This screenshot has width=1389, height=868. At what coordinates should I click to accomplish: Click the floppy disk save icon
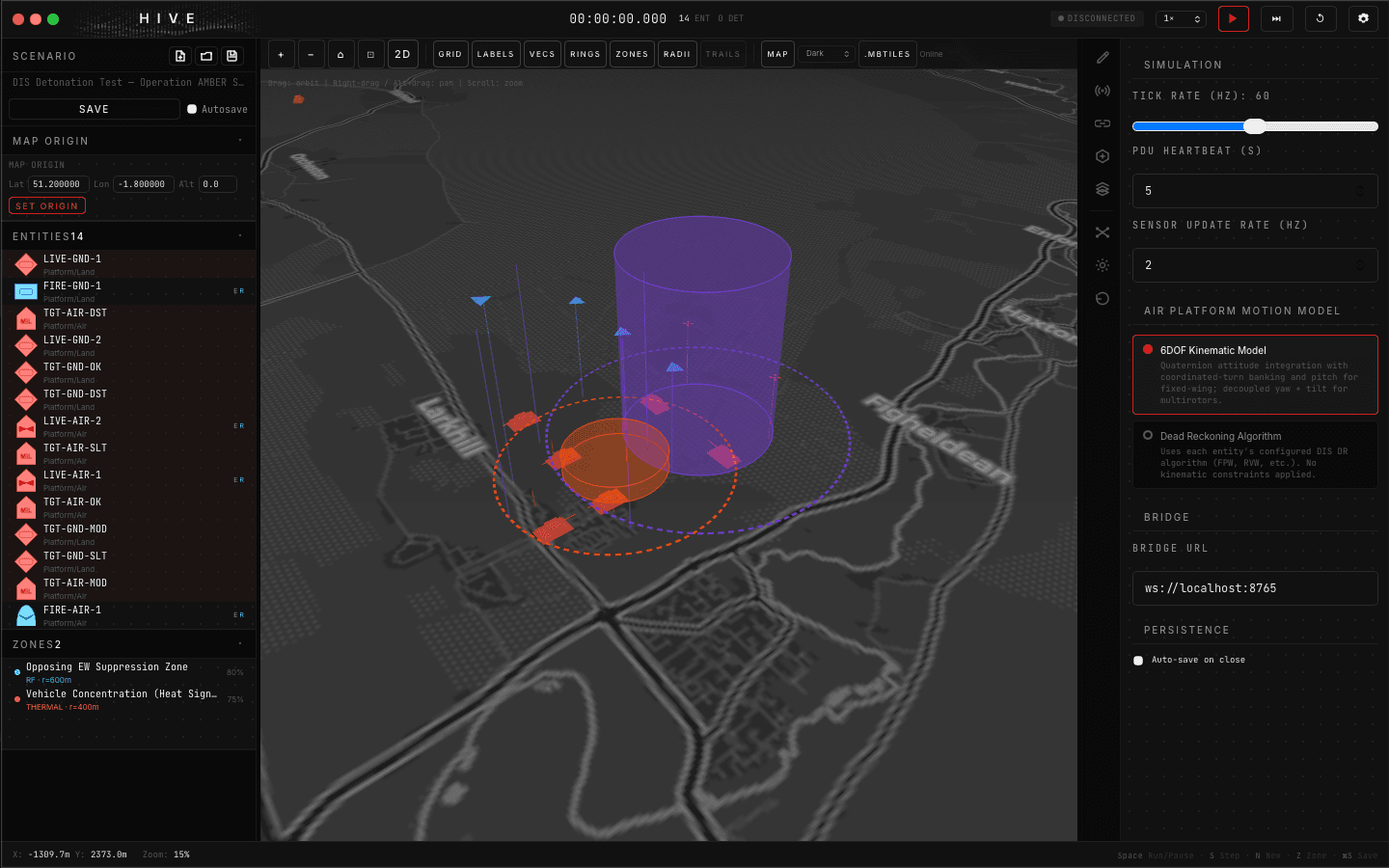pyautogui.click(x=231, y=56)
